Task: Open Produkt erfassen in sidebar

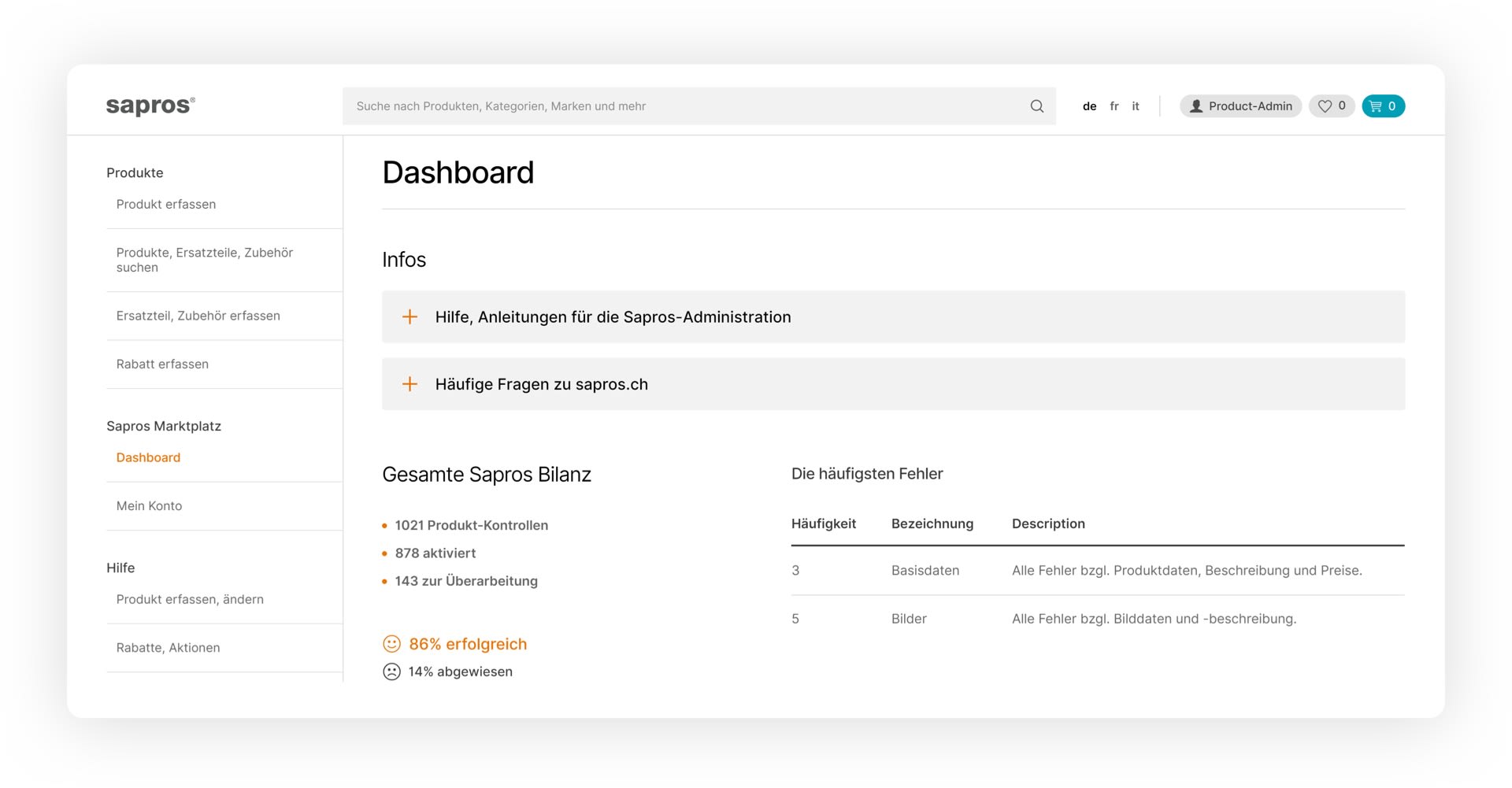Action: pos(166,204)
